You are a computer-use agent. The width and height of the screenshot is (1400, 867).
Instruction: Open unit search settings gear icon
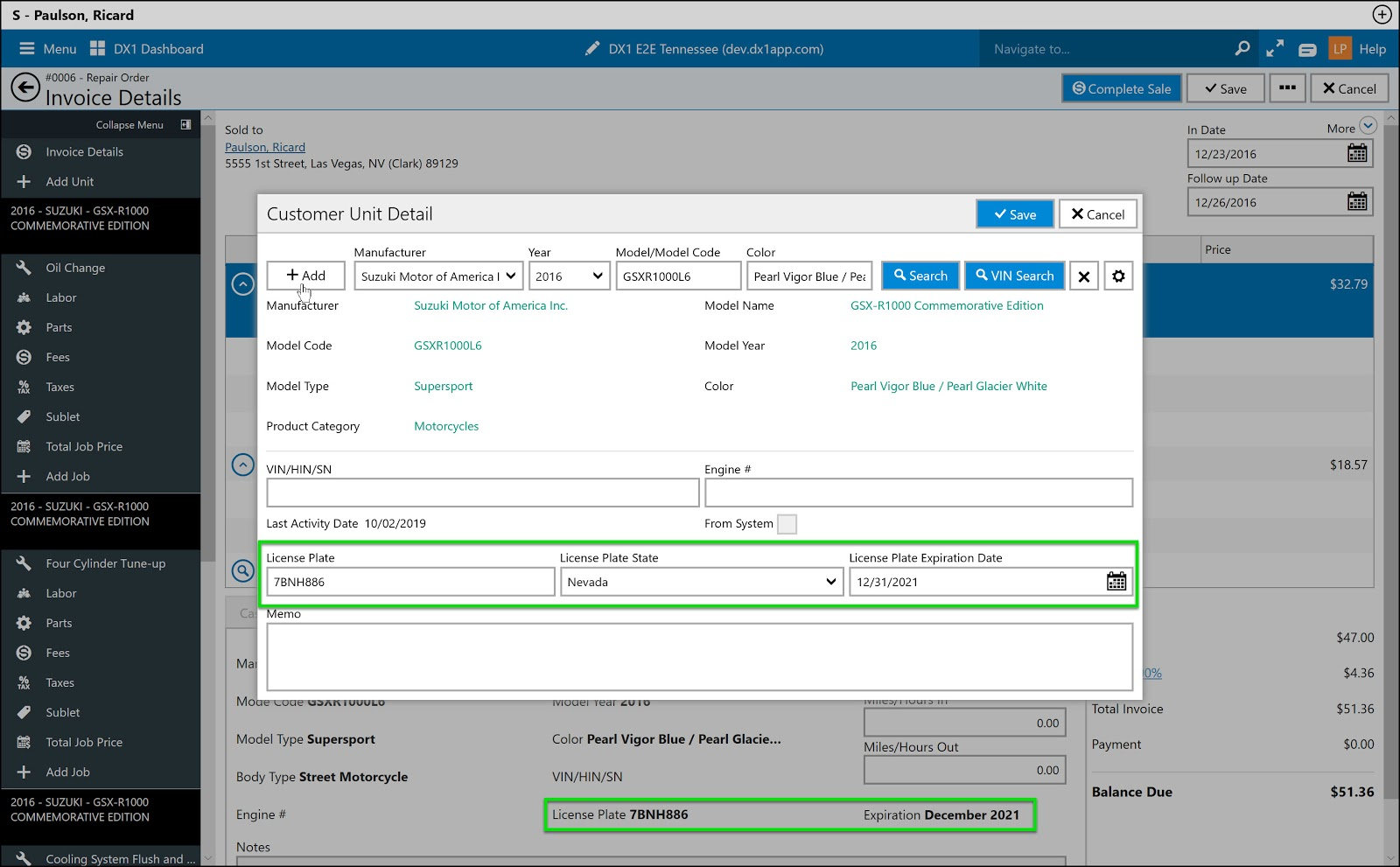(1118, 276)
